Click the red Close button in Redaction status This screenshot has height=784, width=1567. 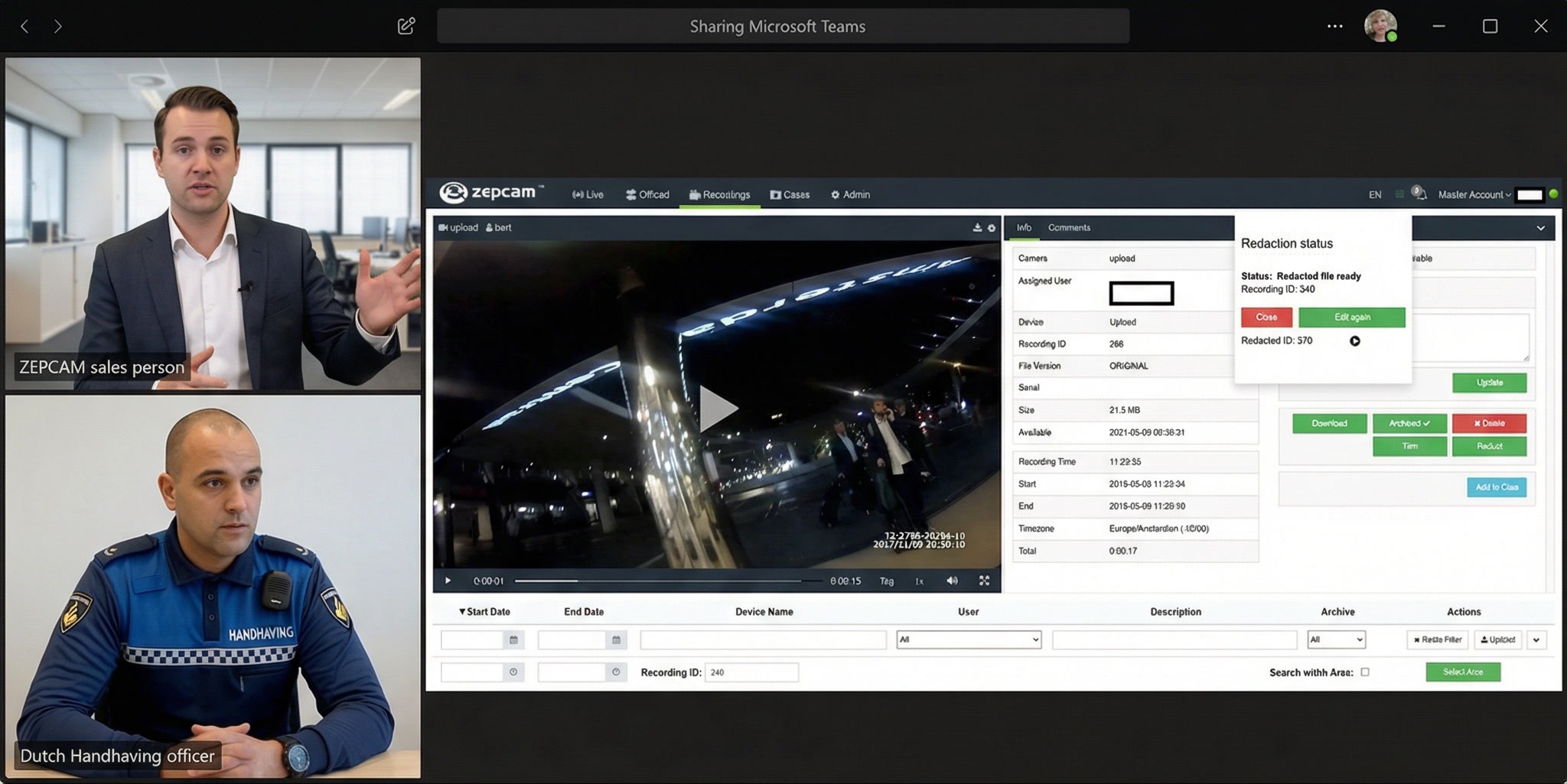click(1266, 317)
